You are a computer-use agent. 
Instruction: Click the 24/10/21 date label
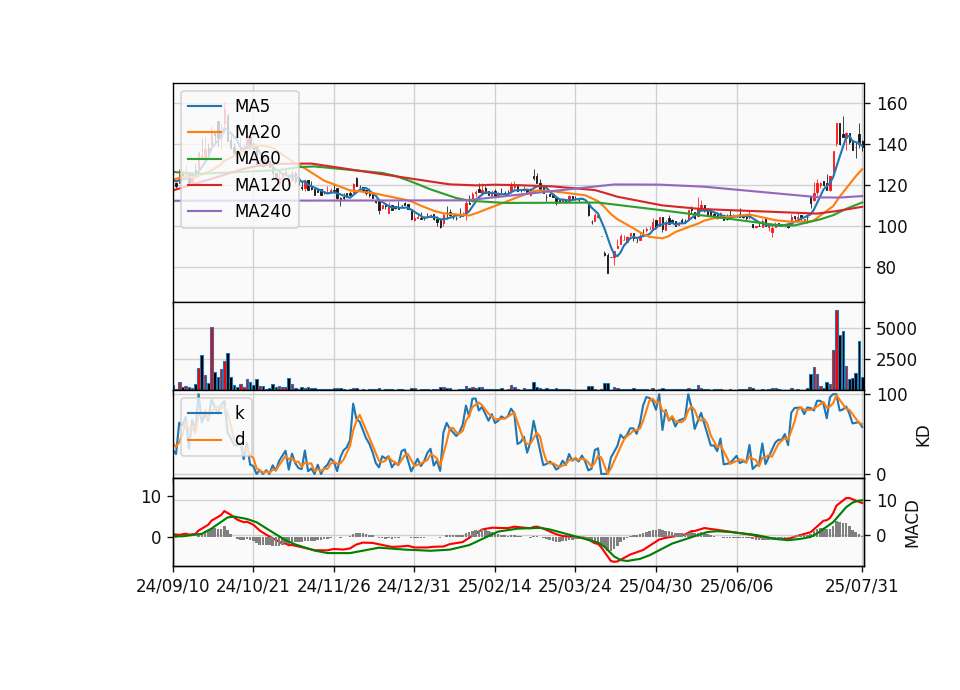pyautogui.click(x=253, y=586)
